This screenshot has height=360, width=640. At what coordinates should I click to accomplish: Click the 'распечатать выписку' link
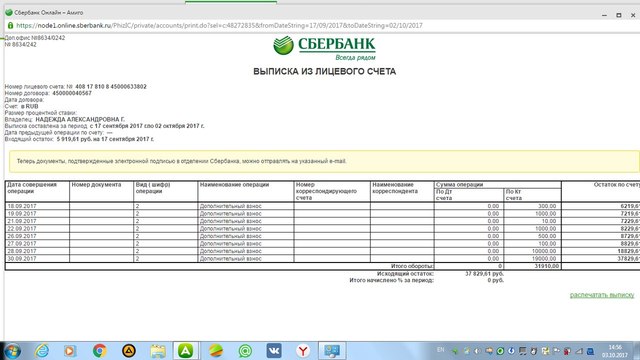(x=602, y=295)
